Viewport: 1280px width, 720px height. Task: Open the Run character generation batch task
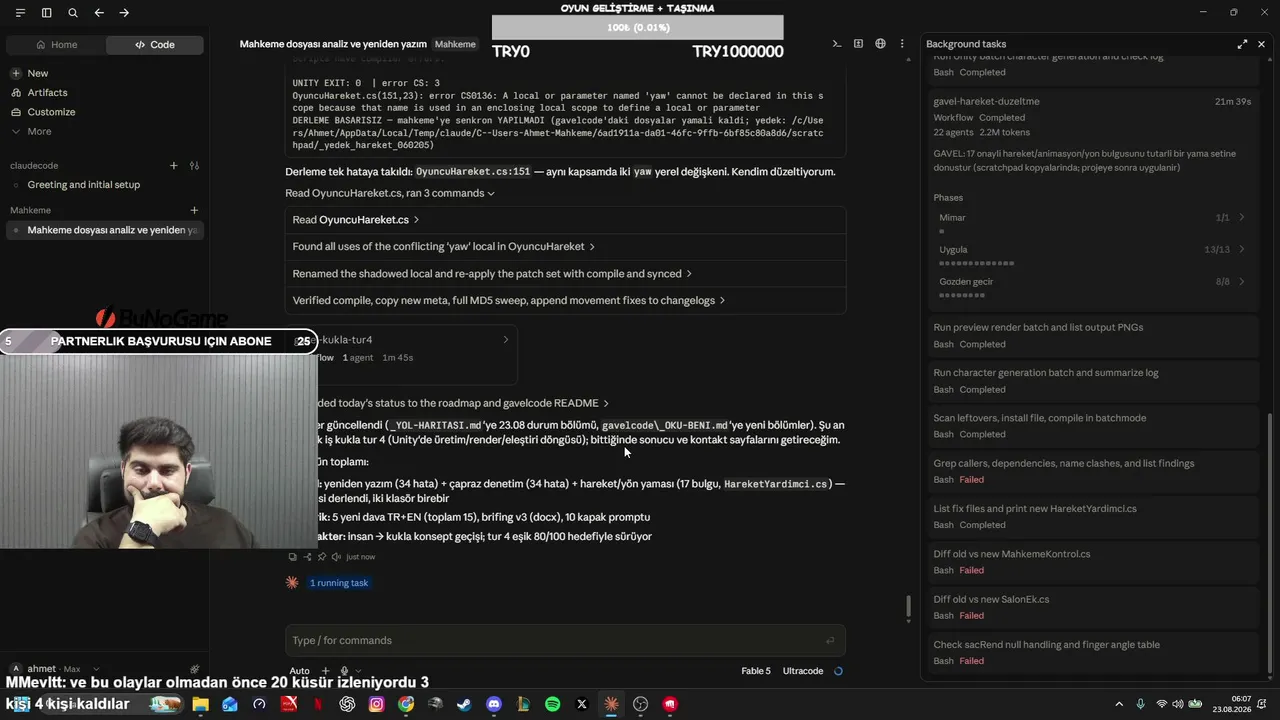[x=1092, y=381]
